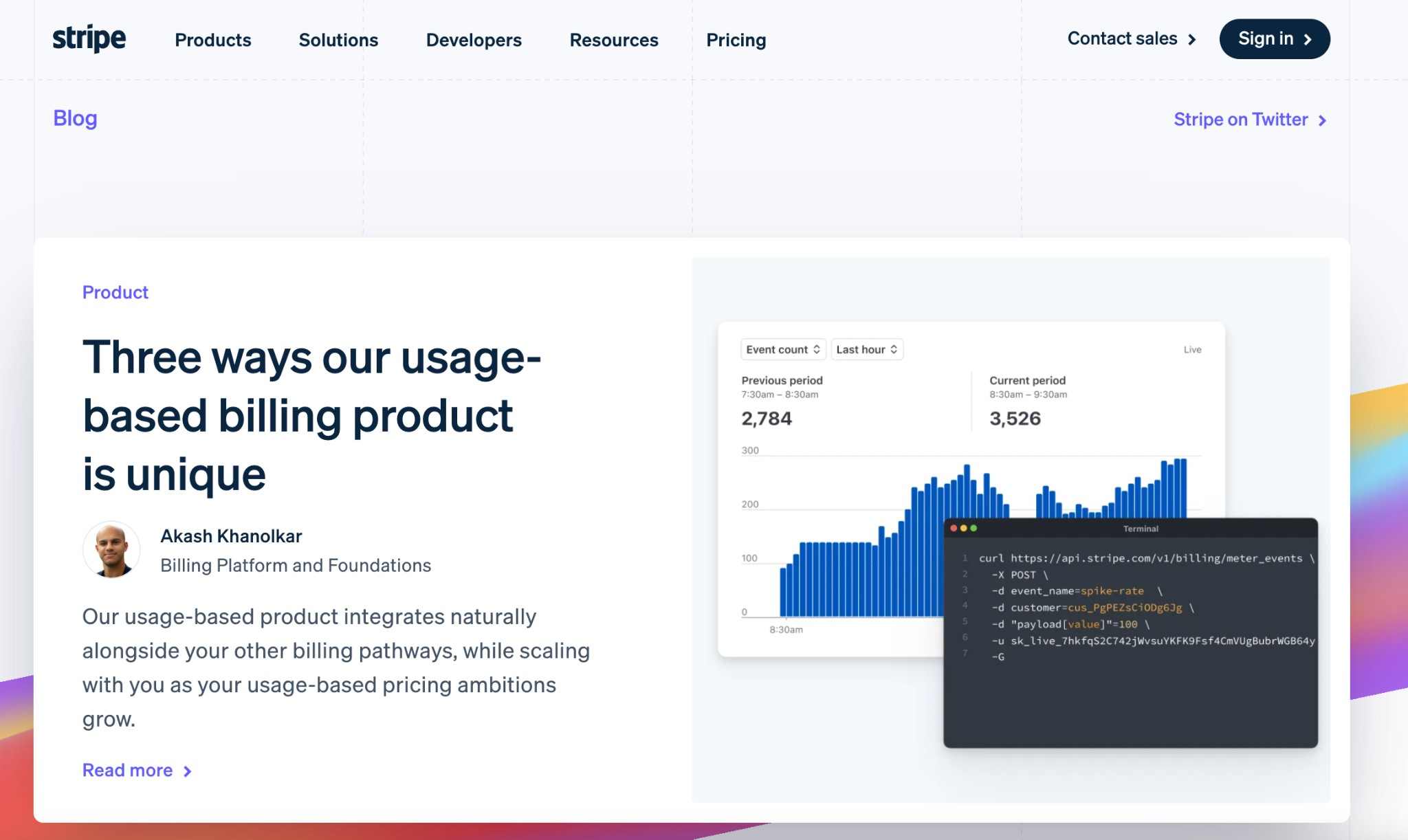Go to the Pricing page
This screenshot has height=840, width=1408.
(x=736, y=40)
